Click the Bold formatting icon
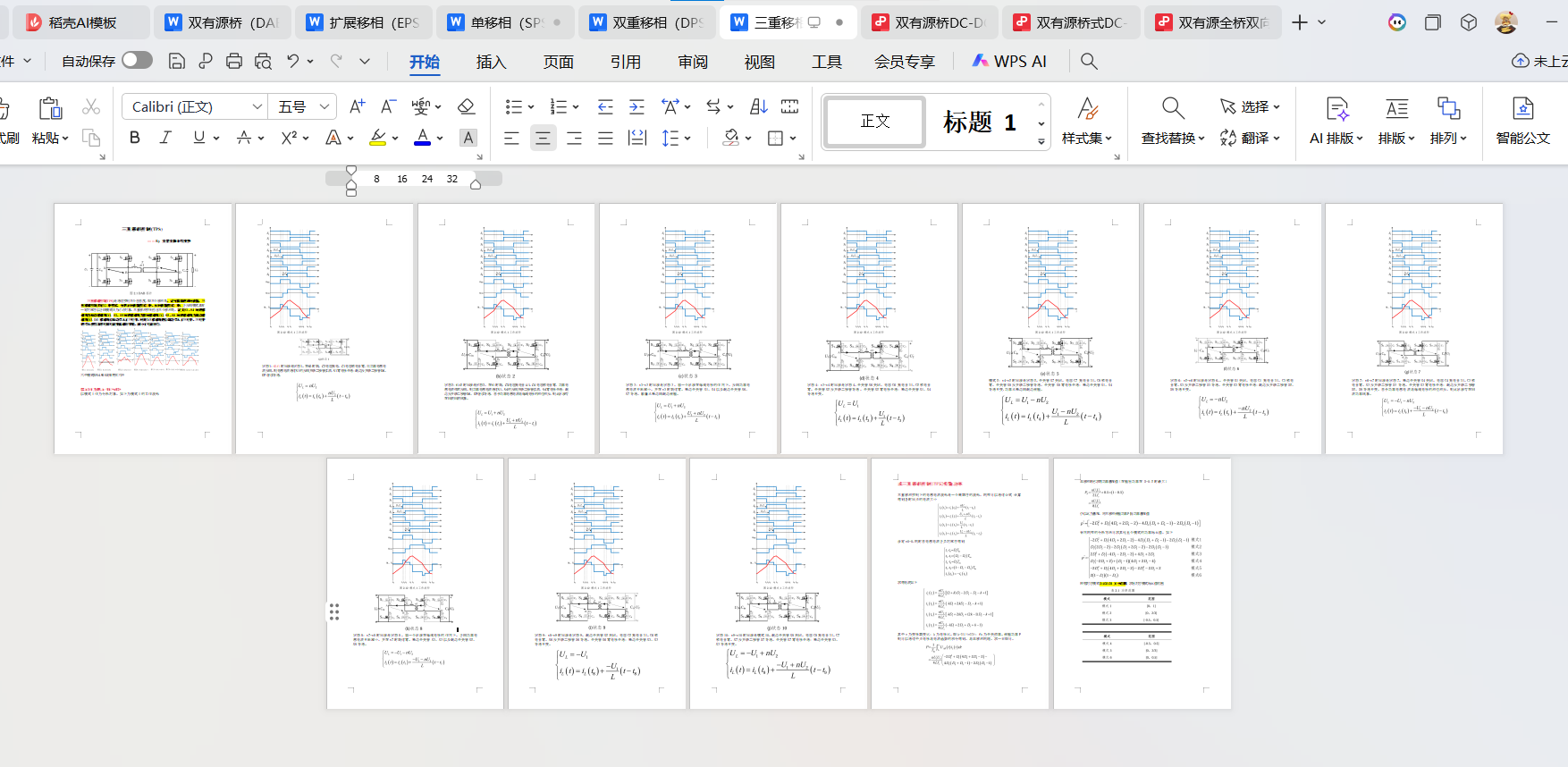Image resolution: width=1568 pixels, height=767 pixels. pos(135,138)
